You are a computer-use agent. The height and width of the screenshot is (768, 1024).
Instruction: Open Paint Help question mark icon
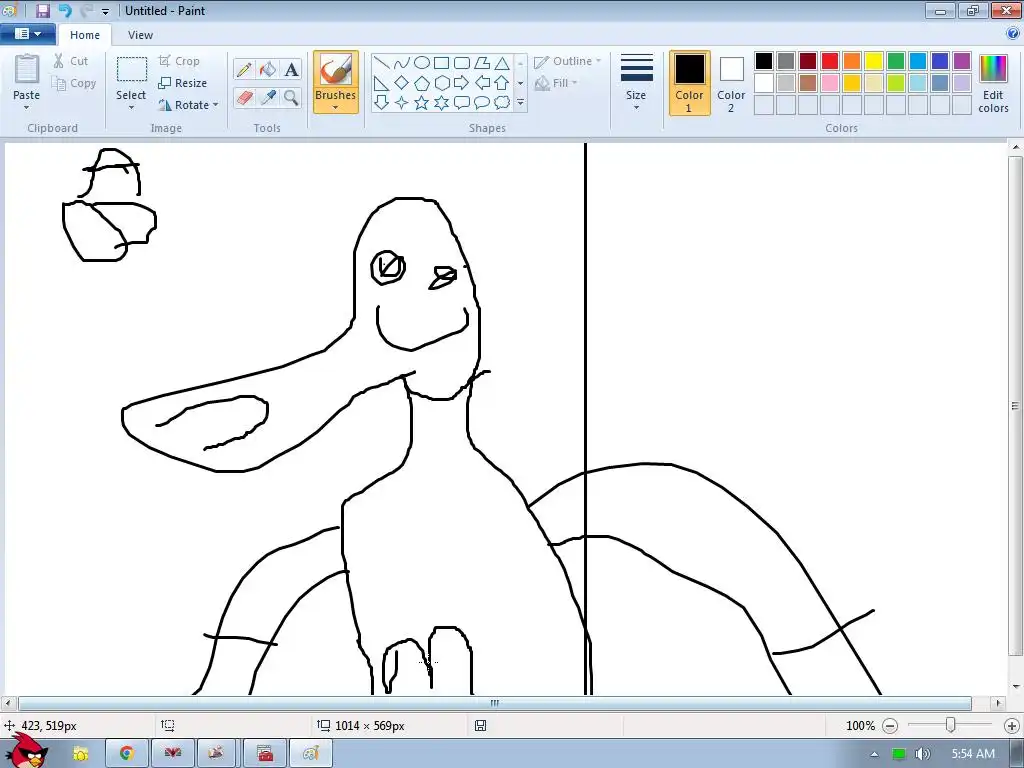point(1013,34)
